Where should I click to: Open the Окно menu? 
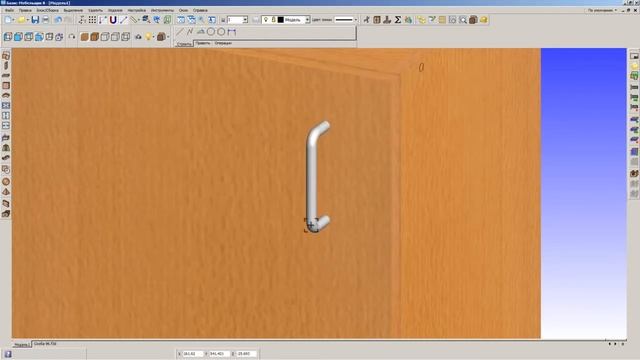(x=183, y=10)
